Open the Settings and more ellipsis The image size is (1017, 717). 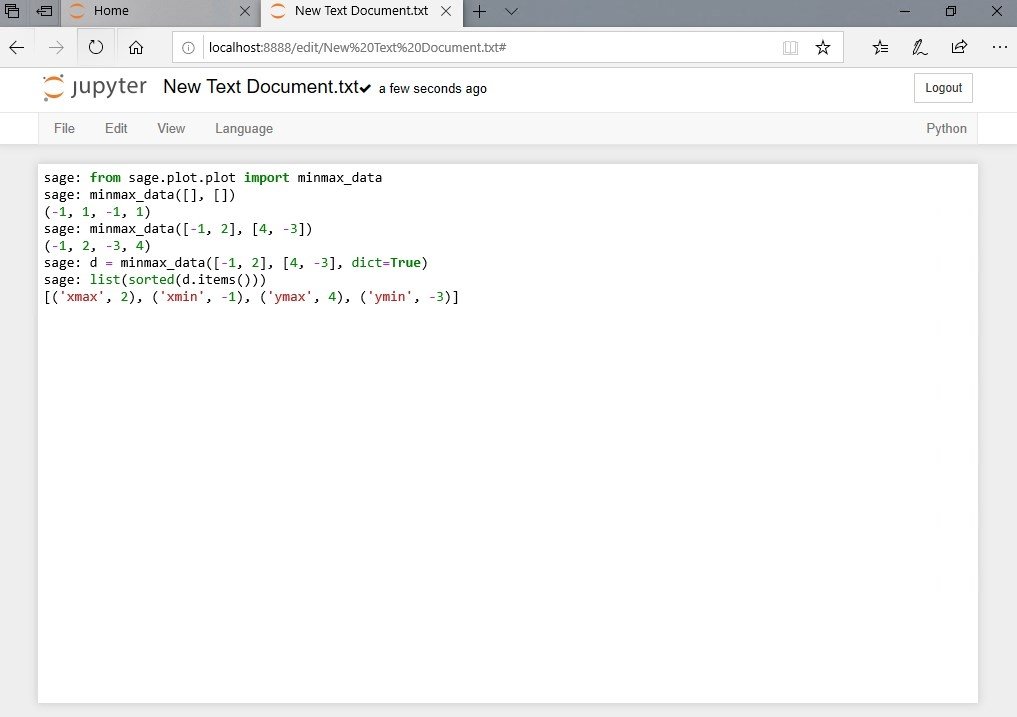click(999, 47)
